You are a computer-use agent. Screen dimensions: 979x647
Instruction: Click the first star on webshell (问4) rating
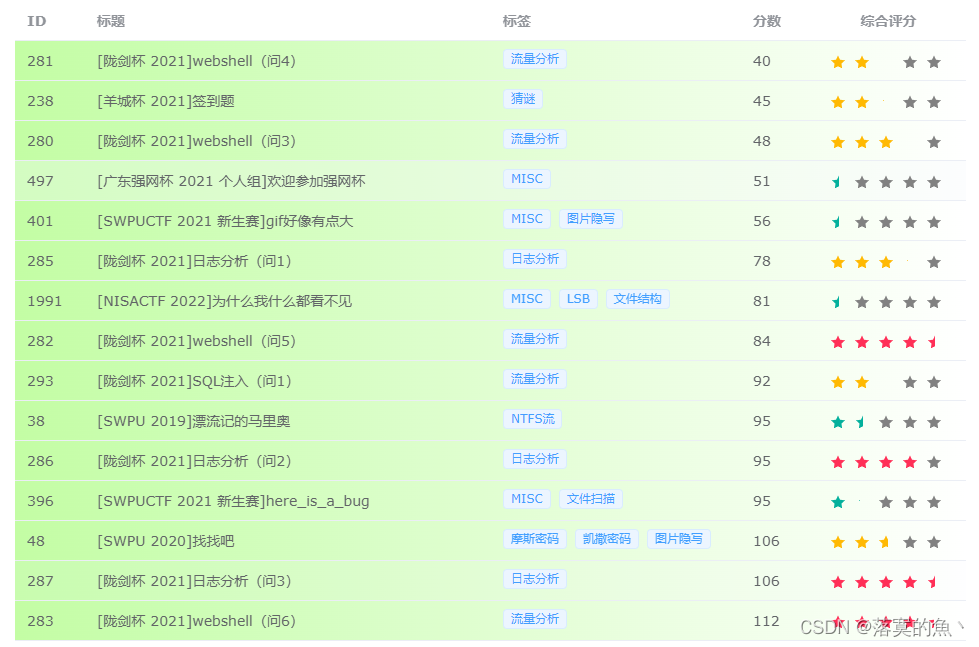838,61
